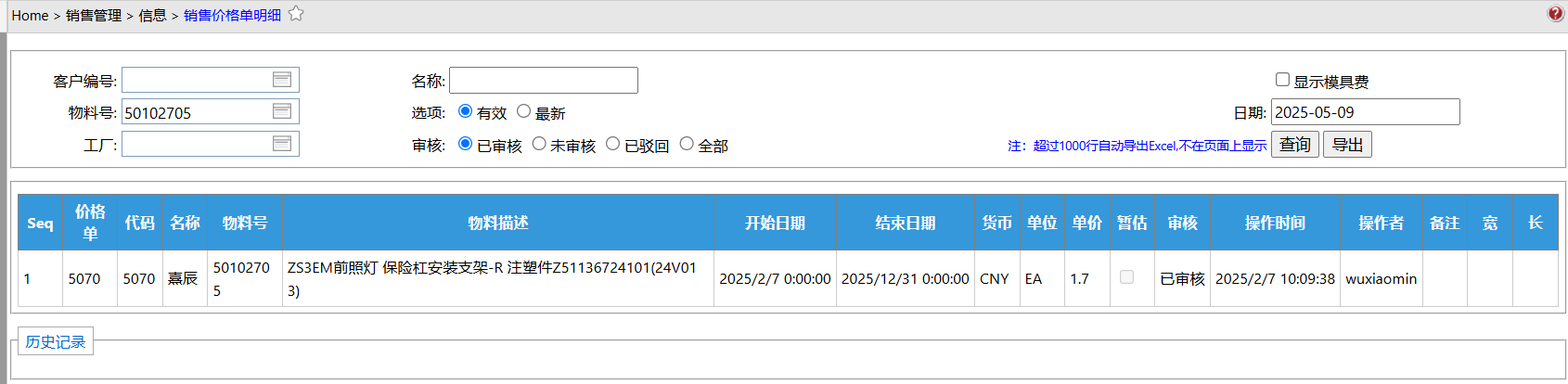This screenshot has height=384, width=1568.
Task: Click the 操作时间 column header
Action: point(1276,223)
